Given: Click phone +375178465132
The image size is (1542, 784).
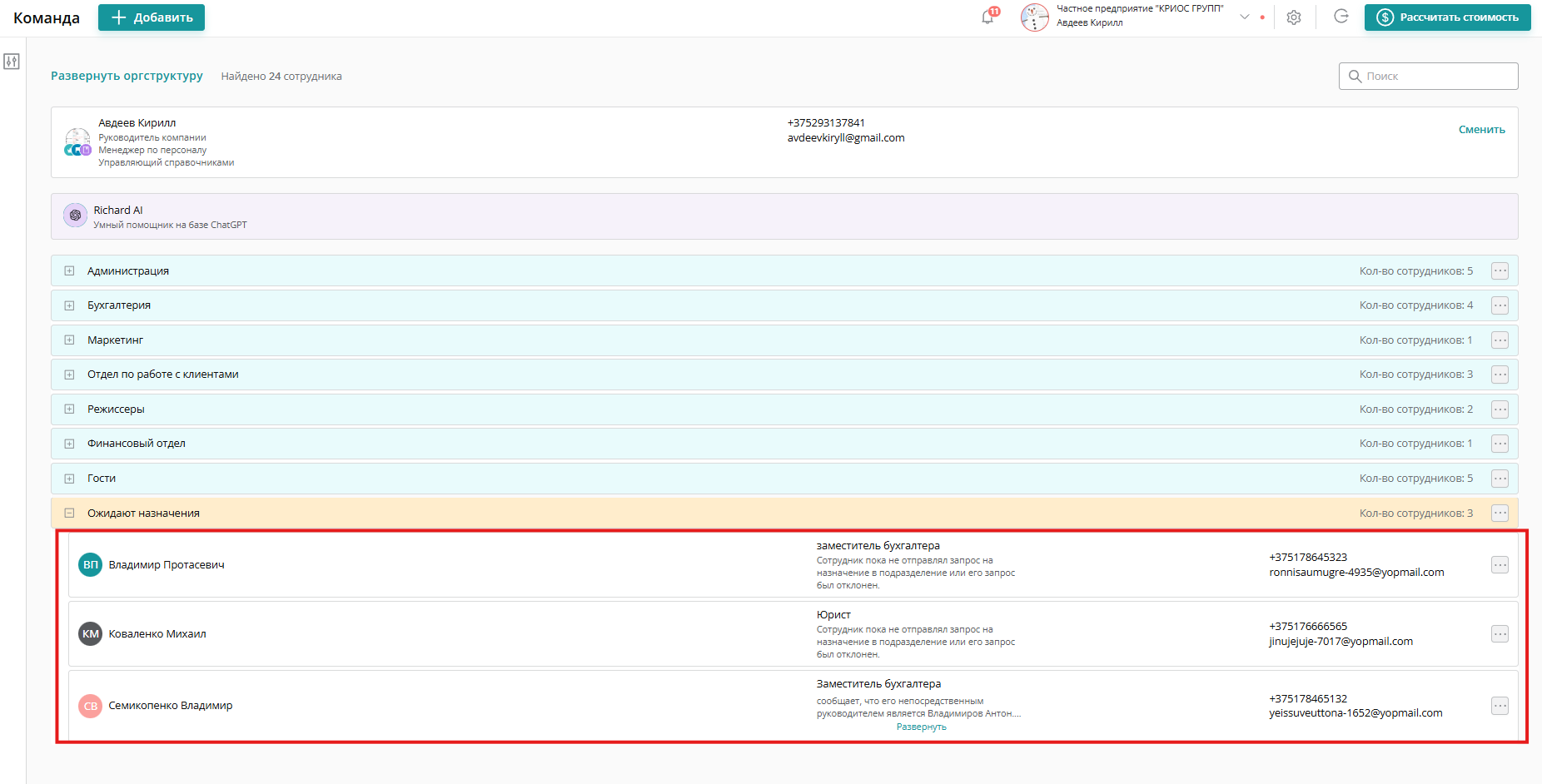Looking at the screenshot, I should 1308,699.
